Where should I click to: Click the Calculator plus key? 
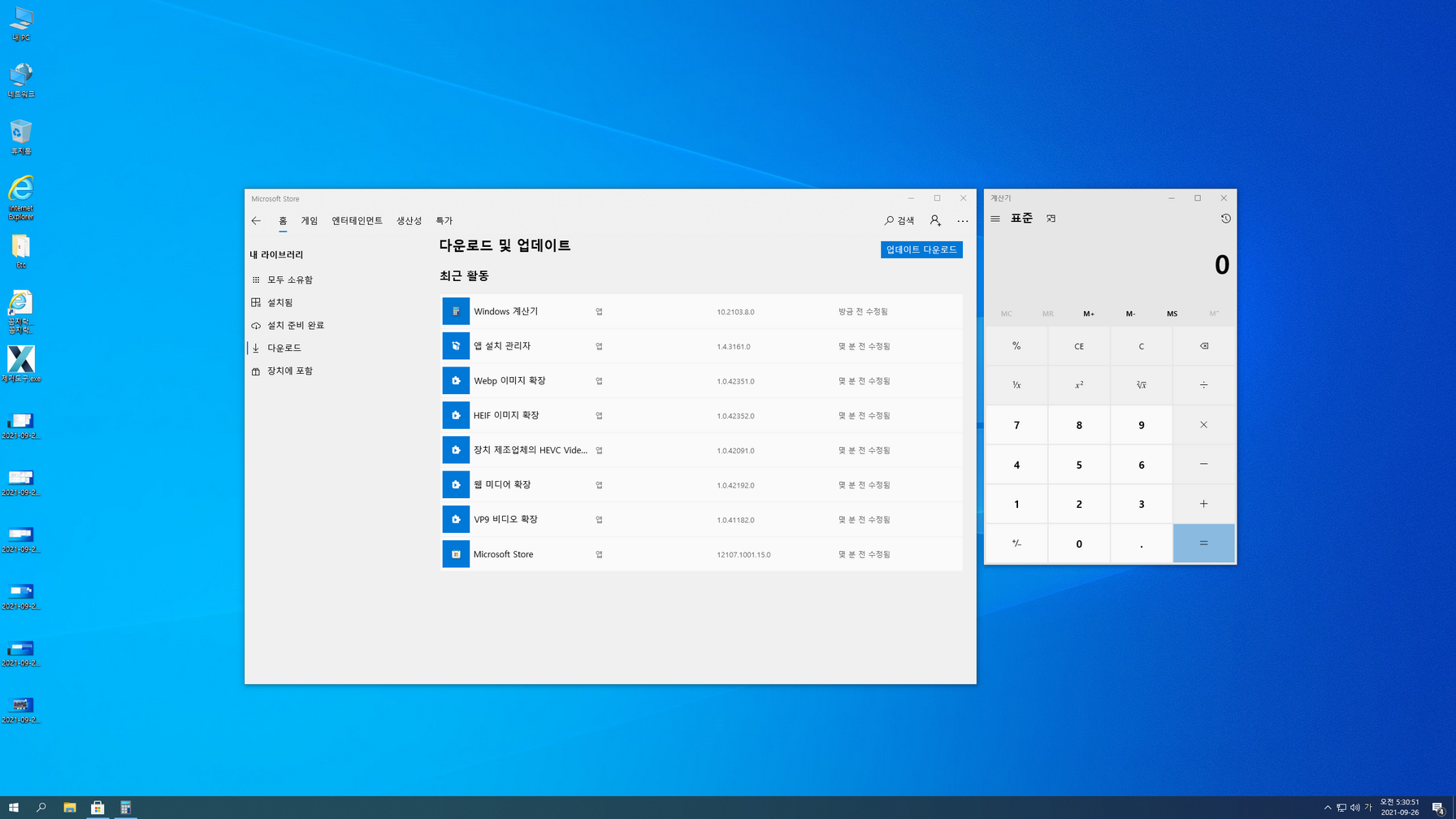click(1203, 504)
